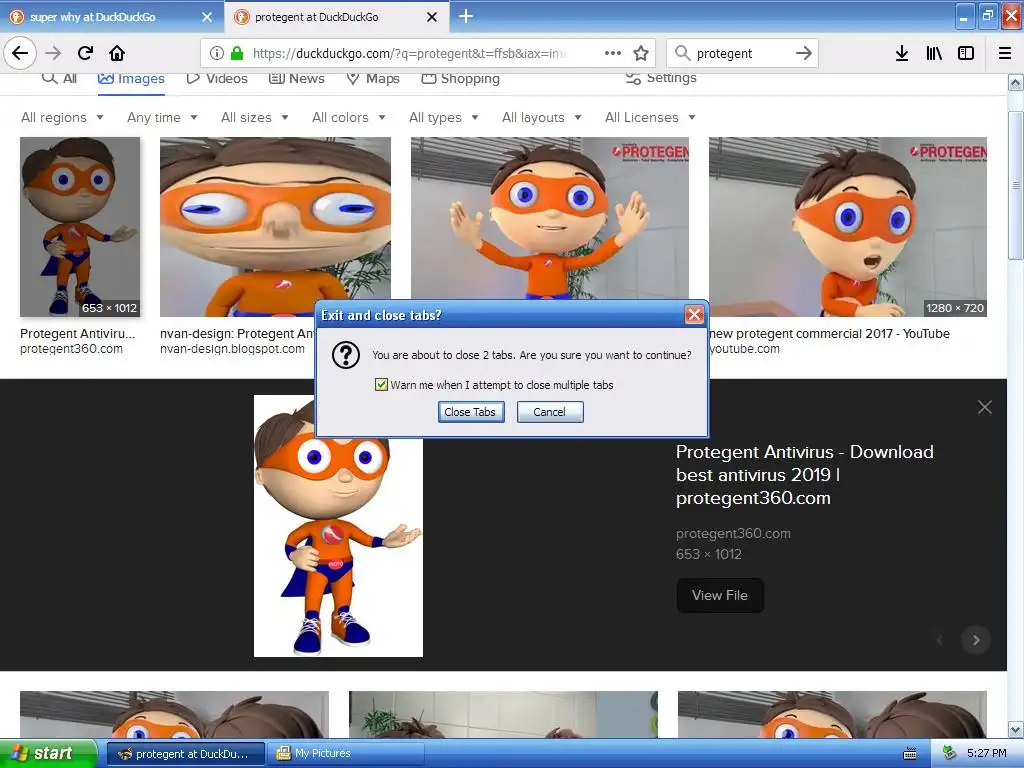Screen dimensions: 1024x768
Task: Select the Images search tab
Action: coord(131,78)
